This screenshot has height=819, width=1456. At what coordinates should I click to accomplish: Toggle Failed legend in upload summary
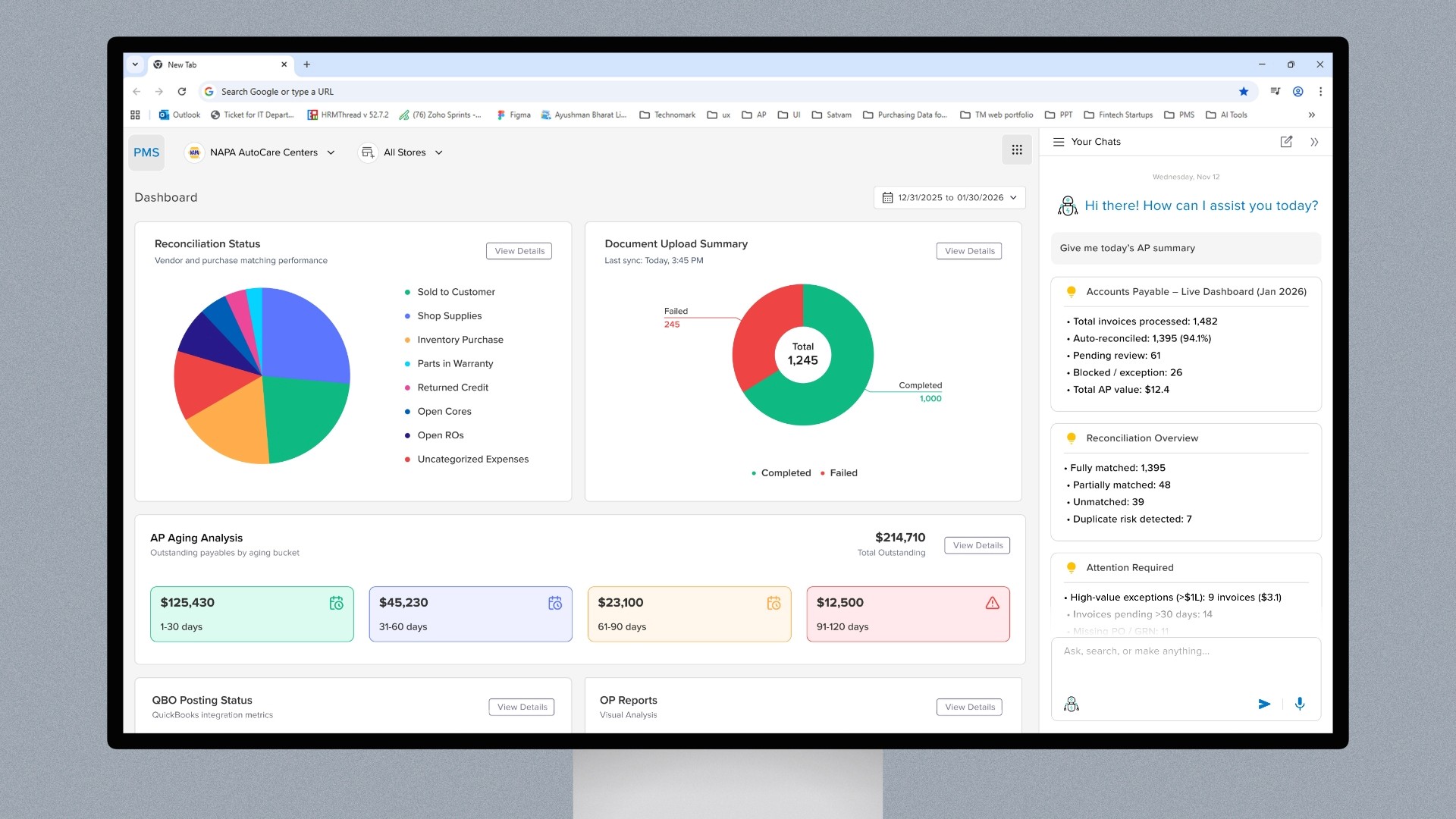pos(839,473)
